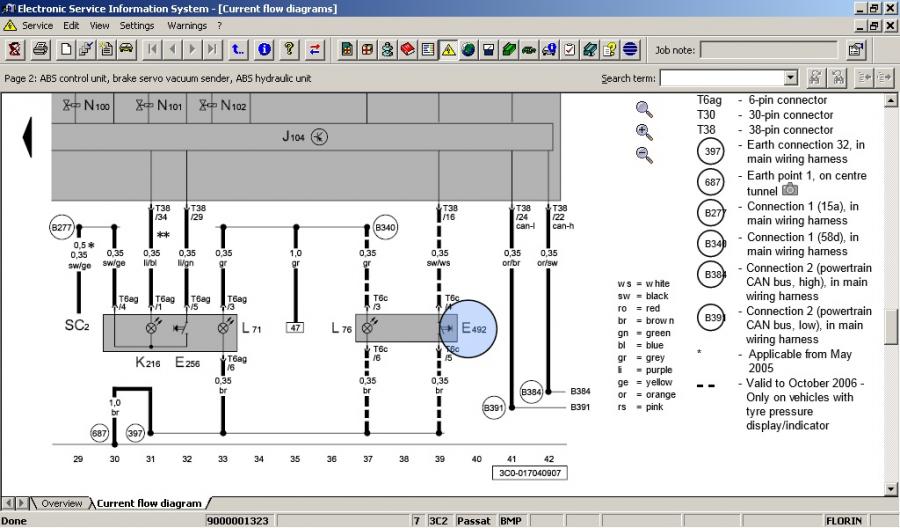Viewport: 900px width, 528px height.
Task: Click the yellow warning triangle icon
Action: pyautogui.click(x=448, y=49)
